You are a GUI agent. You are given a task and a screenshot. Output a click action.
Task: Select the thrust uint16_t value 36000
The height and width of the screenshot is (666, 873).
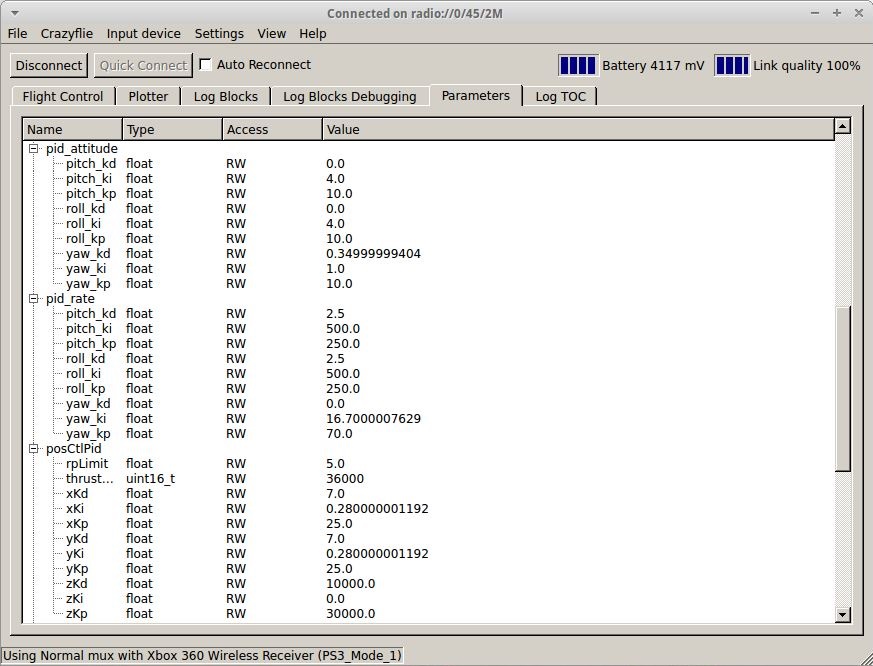[345, 478]
